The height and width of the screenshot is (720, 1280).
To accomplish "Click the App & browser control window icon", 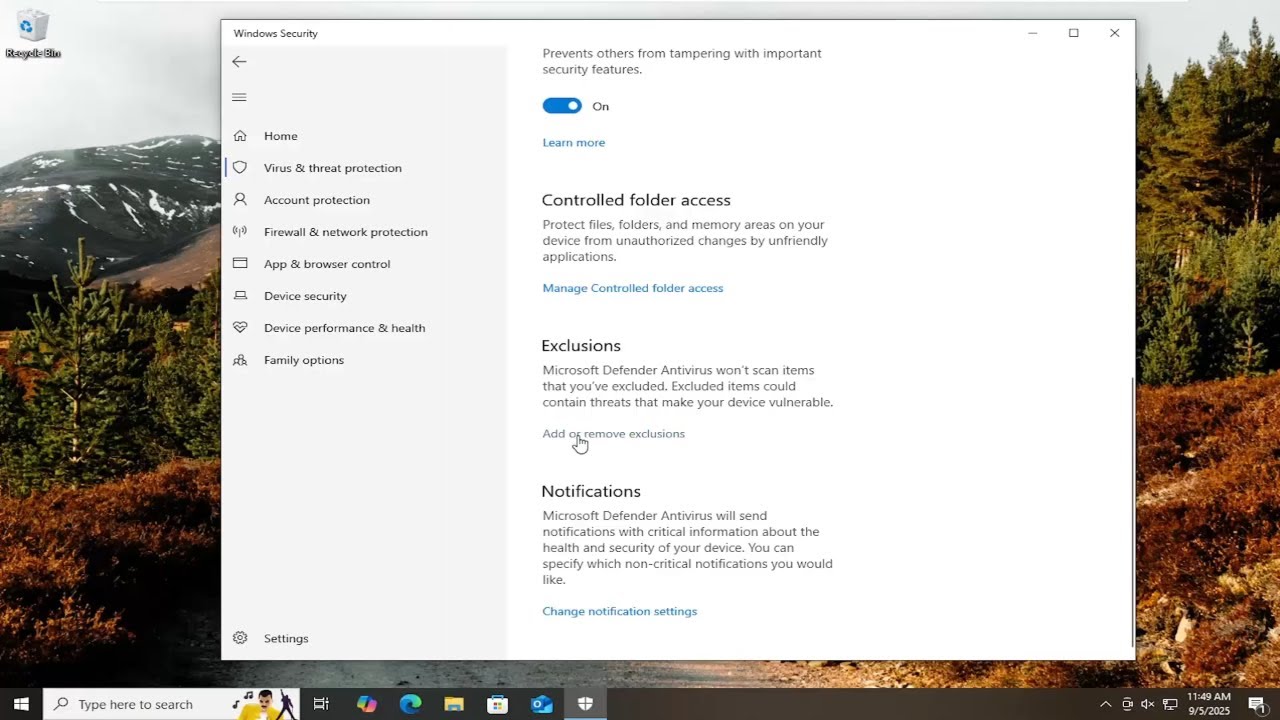I will (240, 264).
